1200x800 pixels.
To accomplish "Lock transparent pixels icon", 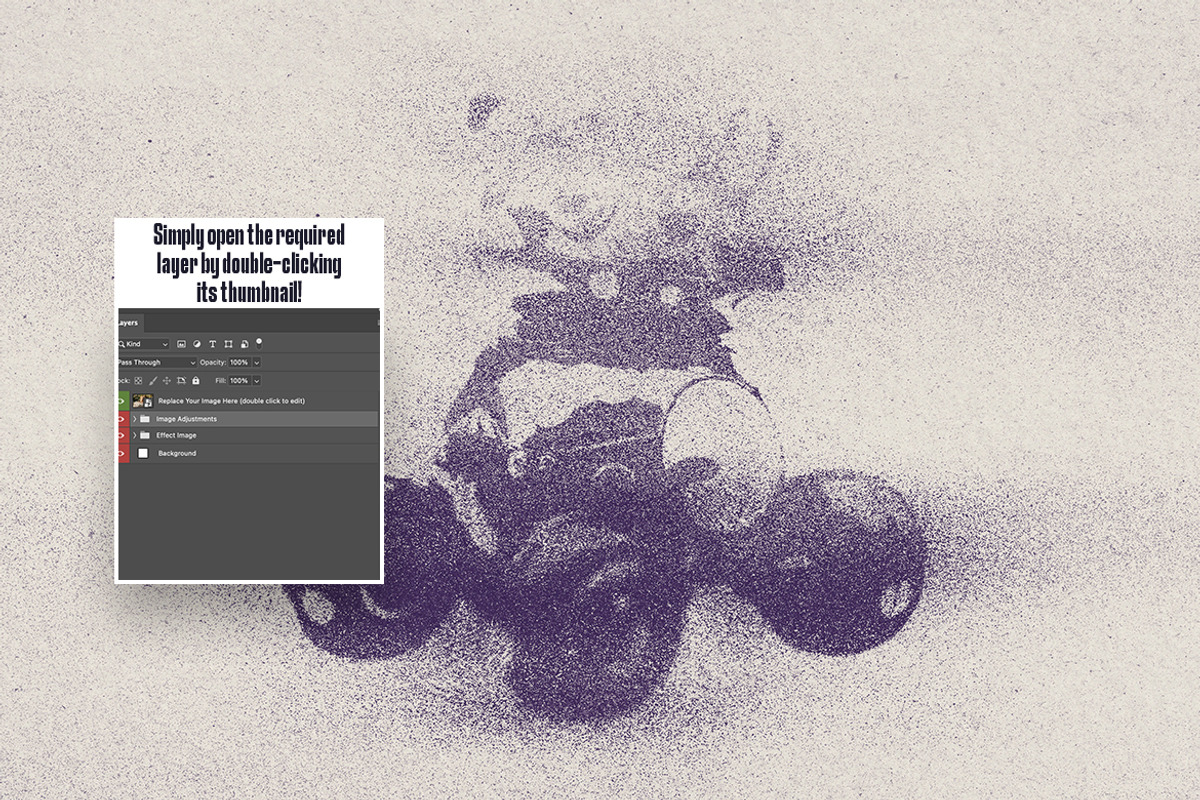I will pos(138,381).
